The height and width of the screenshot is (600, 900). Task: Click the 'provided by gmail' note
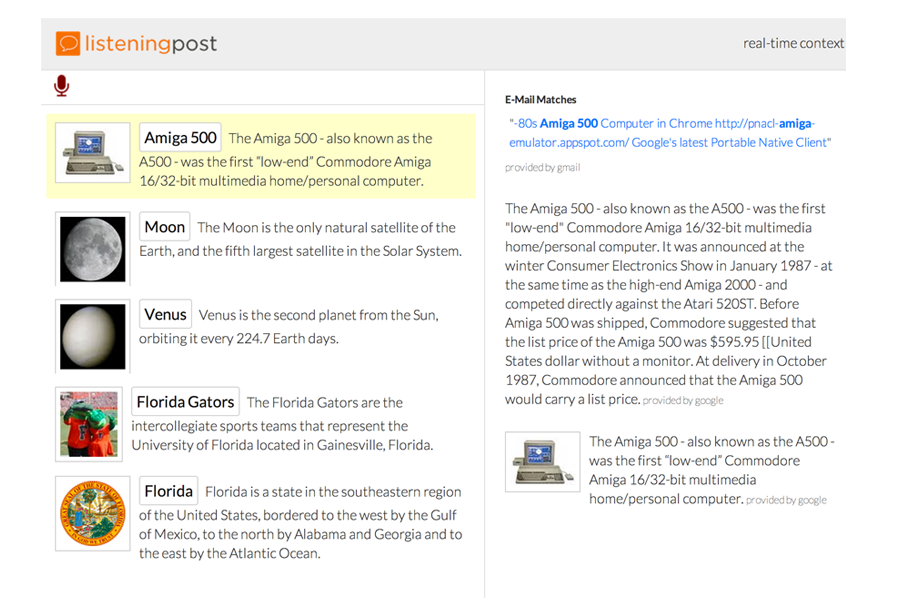[x=542, y=168]
